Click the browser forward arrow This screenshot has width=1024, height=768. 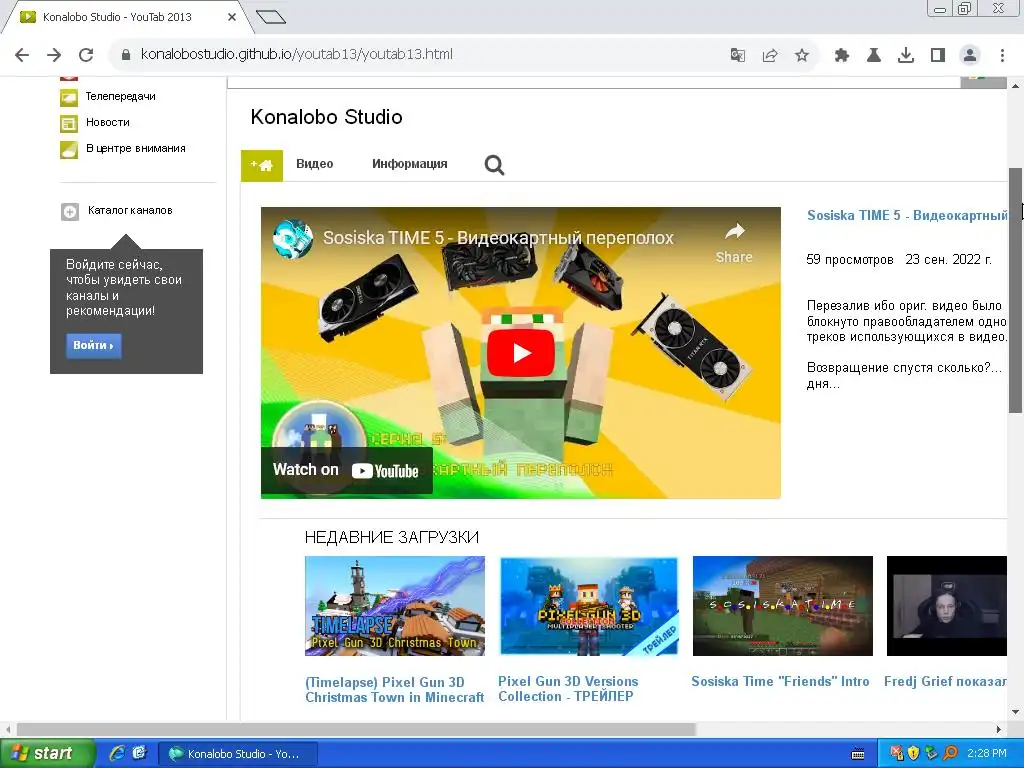pyautogui.click(x=54, y=55)
